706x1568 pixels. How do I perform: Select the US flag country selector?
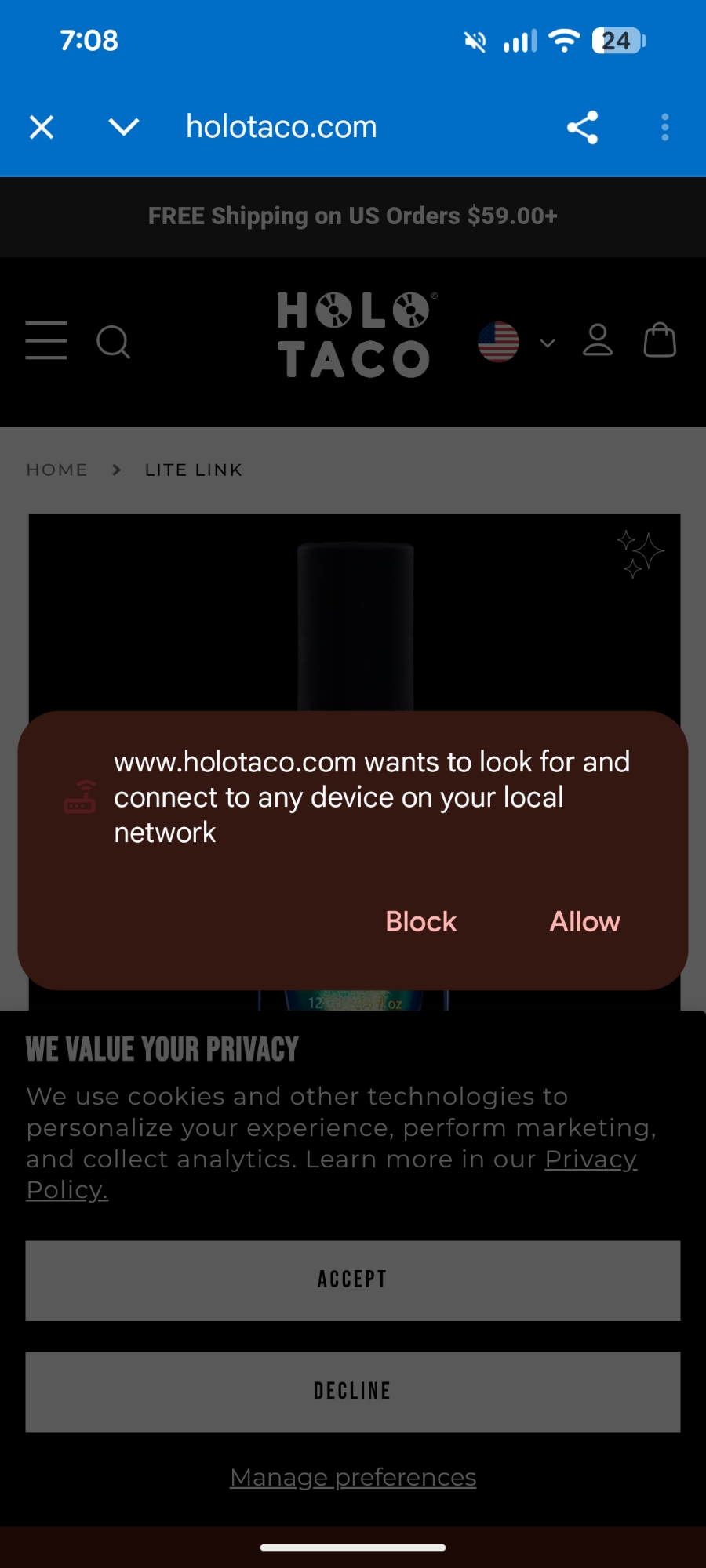[x=499, y=342]
